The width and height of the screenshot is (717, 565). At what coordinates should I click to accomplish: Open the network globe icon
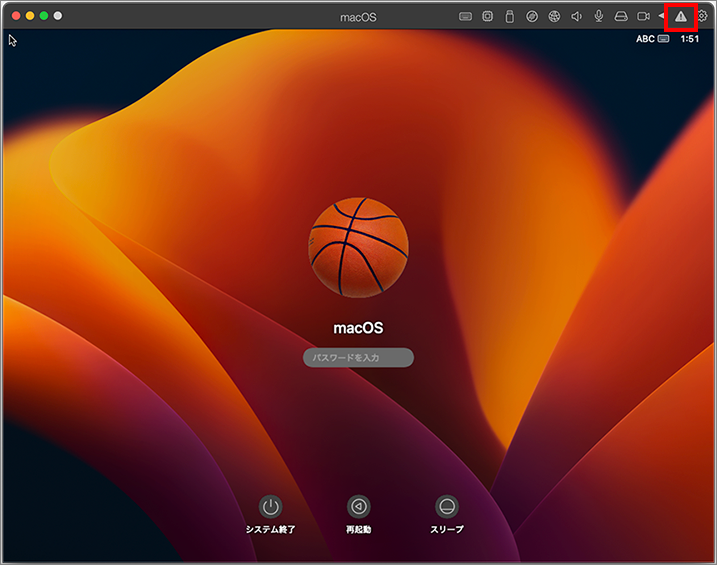(554, 17)
